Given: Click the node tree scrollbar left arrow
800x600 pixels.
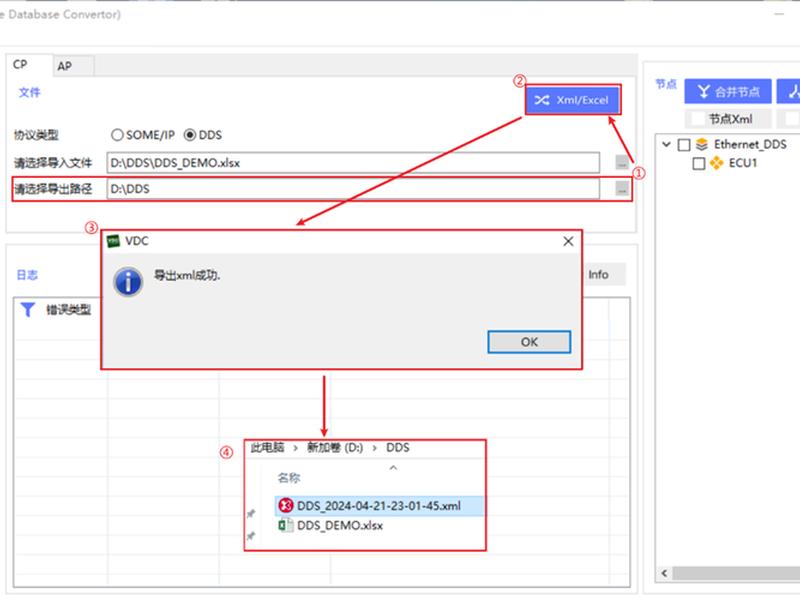Looking at the screenshot, I should click(664, 573).
